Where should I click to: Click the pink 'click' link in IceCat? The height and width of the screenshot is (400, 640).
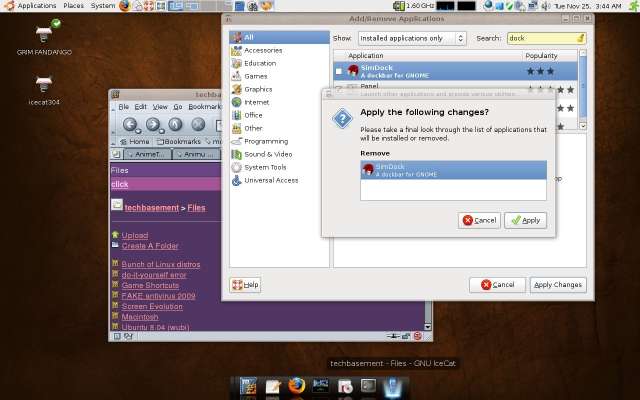point(120,184)
